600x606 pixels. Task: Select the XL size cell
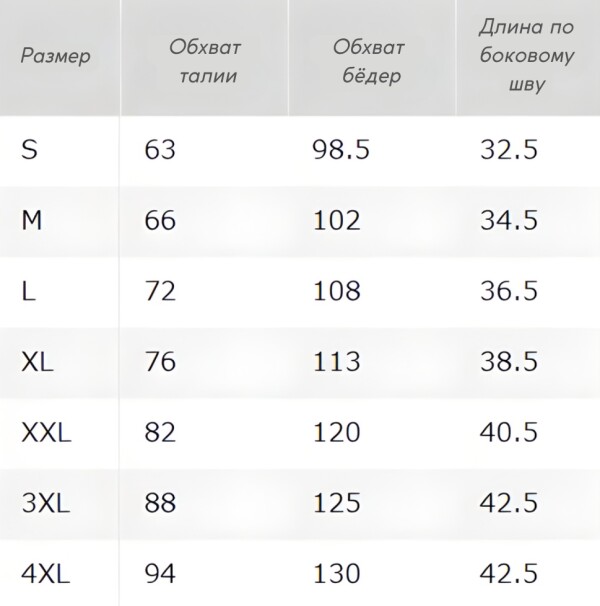click(x=38, y=362)
